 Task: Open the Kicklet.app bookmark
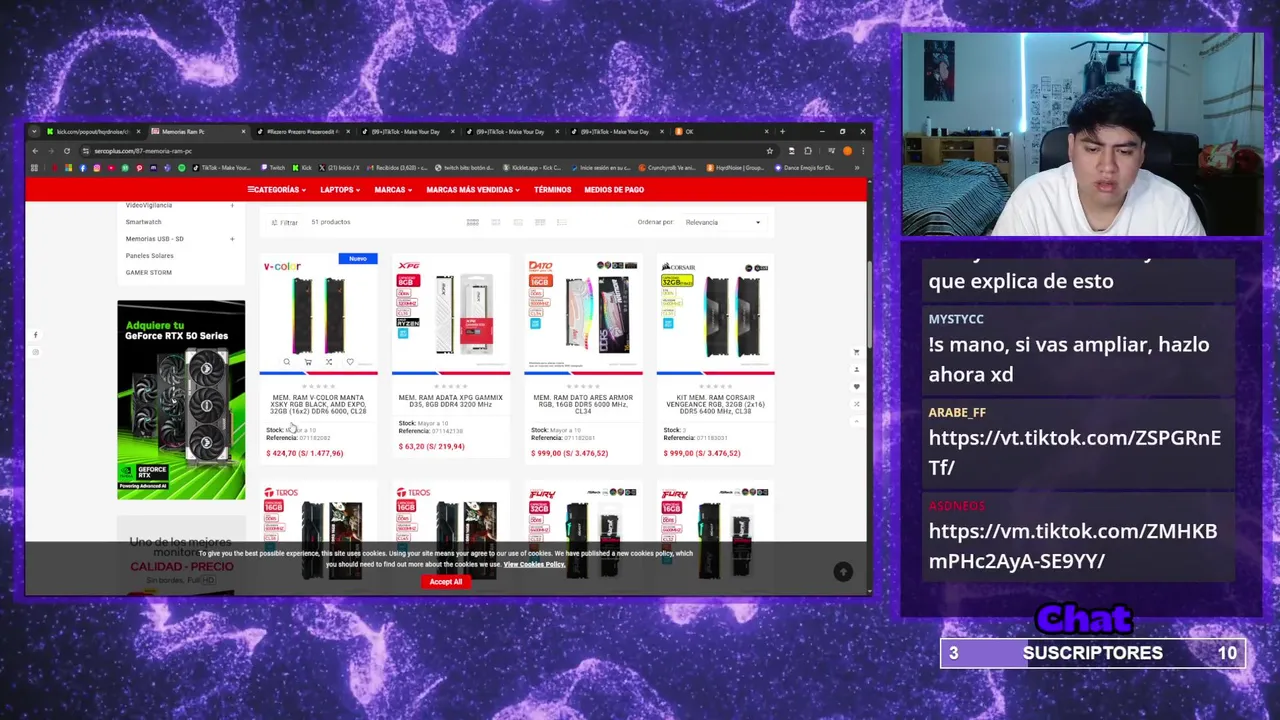[533, 168]
